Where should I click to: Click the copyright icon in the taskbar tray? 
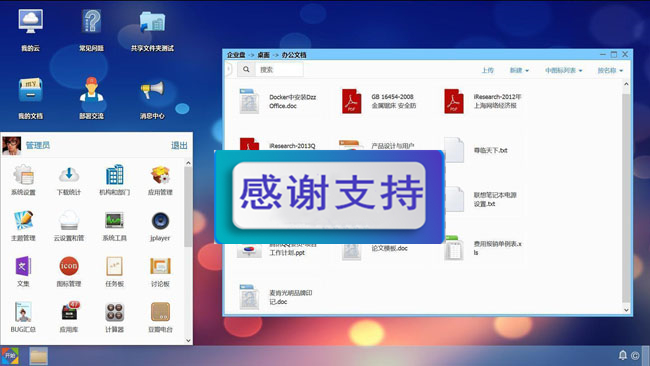[x=635, y=356]
